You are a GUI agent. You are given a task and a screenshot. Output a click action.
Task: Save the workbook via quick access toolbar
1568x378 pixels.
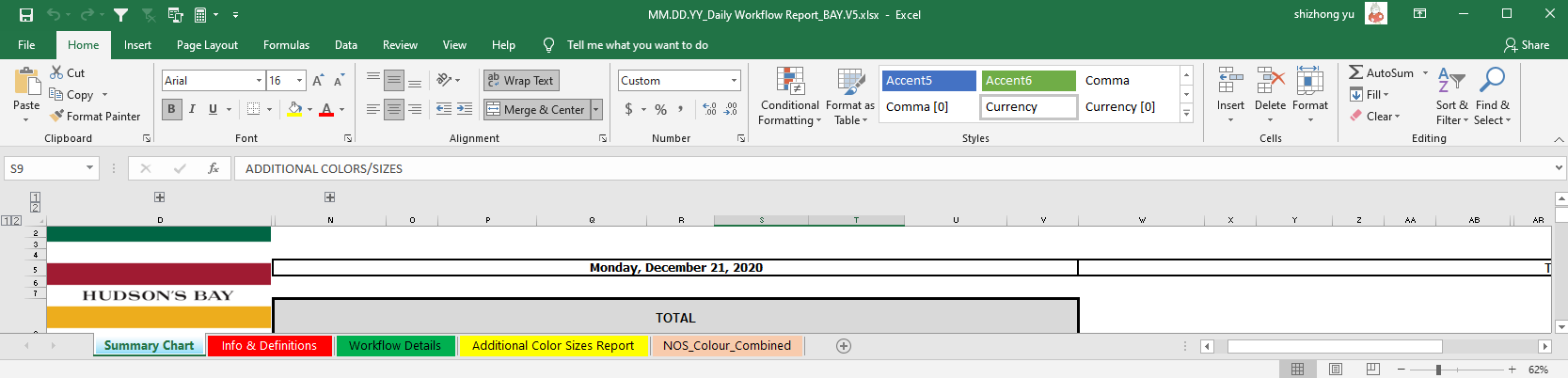tap(26, 15)
